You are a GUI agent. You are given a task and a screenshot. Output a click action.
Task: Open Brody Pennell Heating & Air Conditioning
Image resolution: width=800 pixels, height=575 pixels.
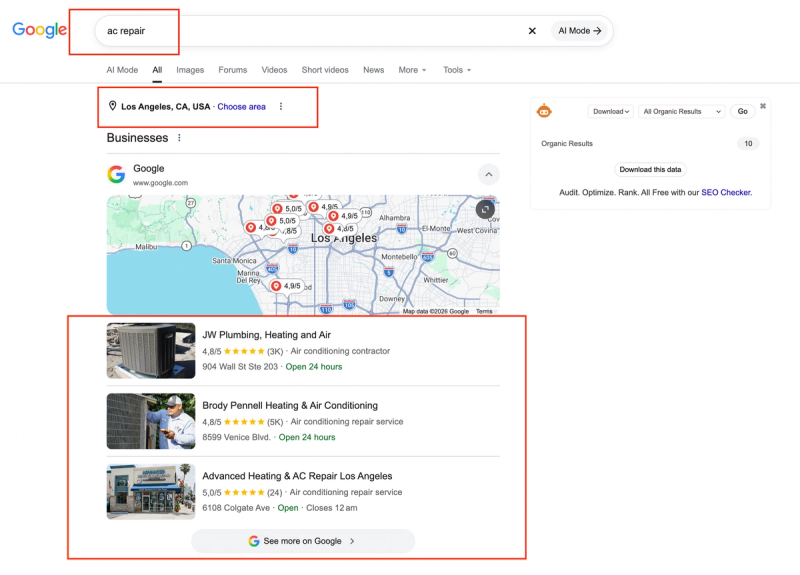pos(290,405)
